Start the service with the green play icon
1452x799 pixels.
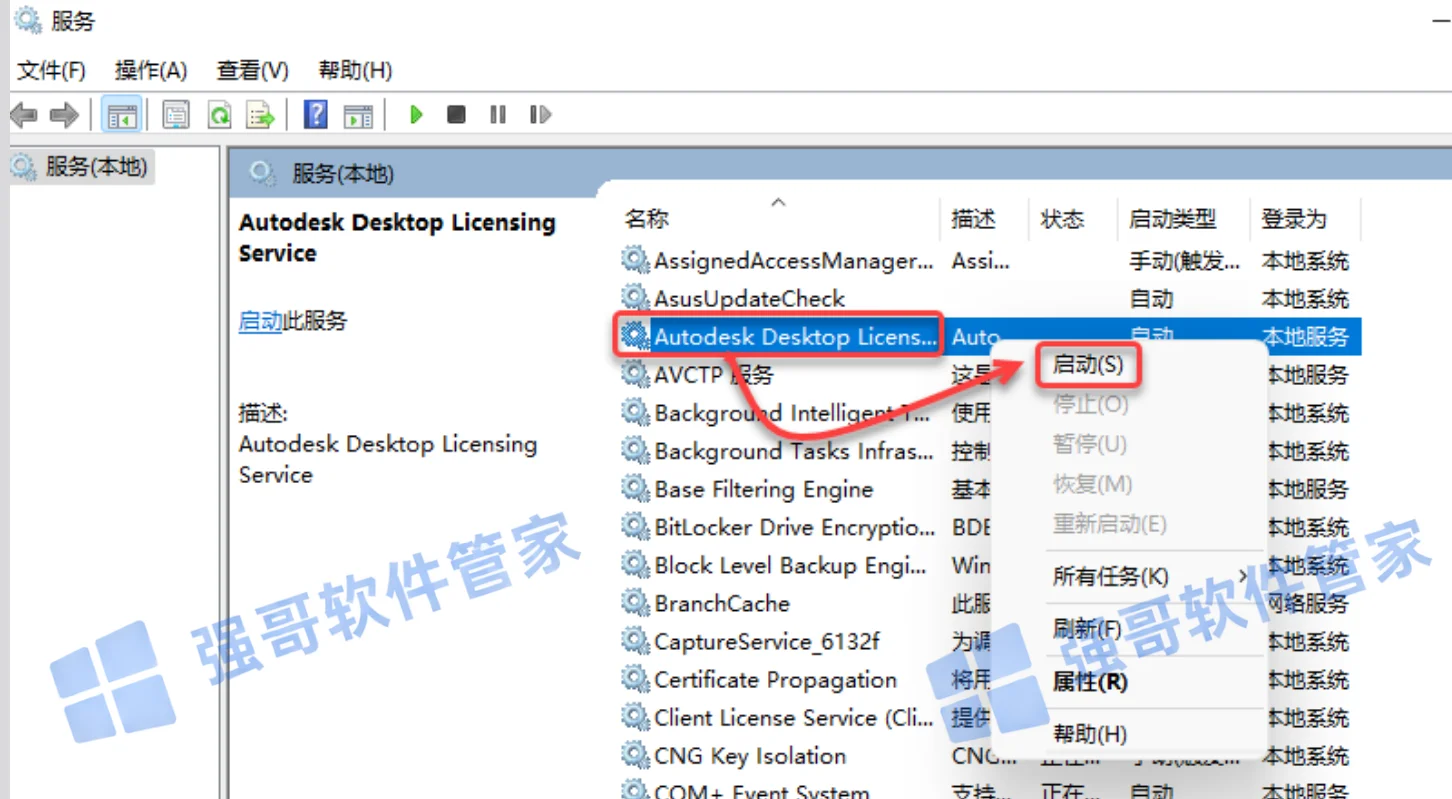[x=416, y=115]
